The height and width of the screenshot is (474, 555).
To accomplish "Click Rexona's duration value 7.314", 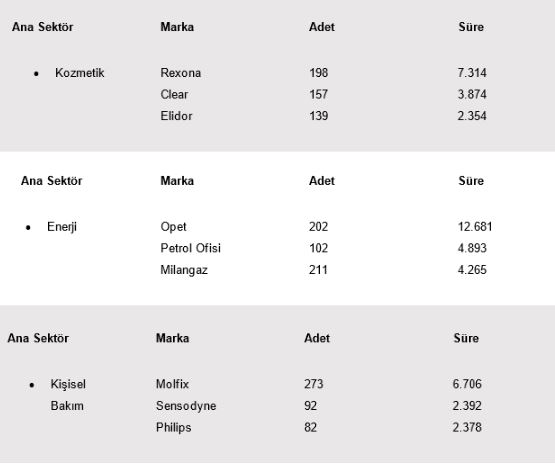I will click(x=472, y=73).
